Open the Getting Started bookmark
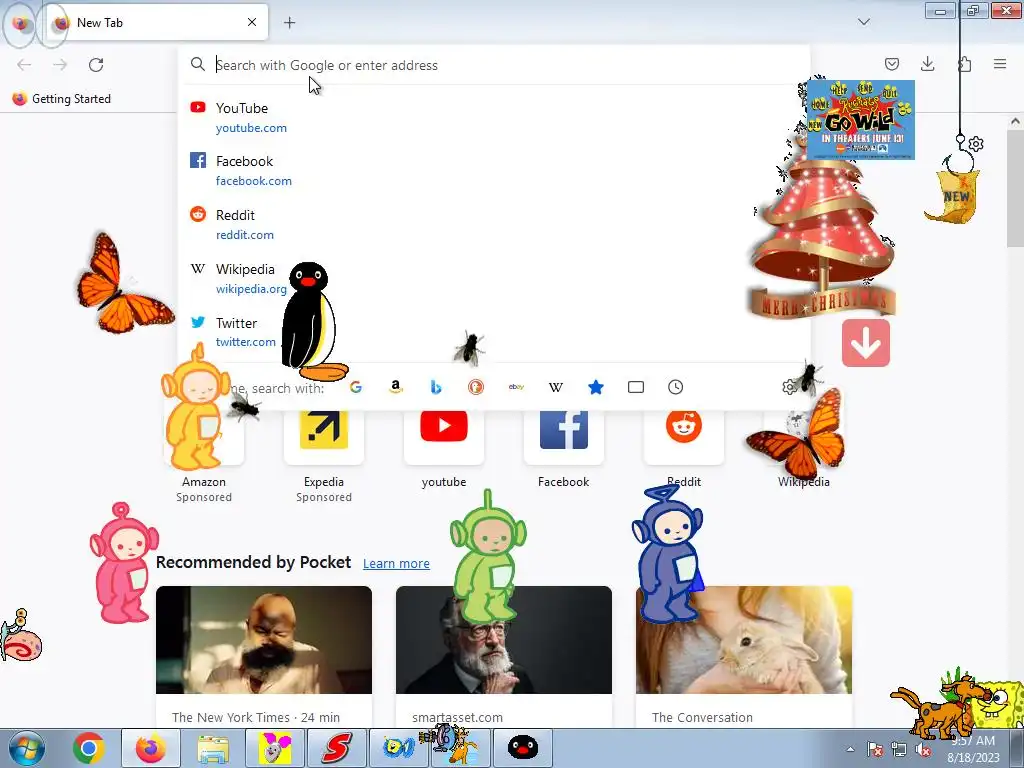This screenshot has width=1024, height=768. [x=61, y=99]
